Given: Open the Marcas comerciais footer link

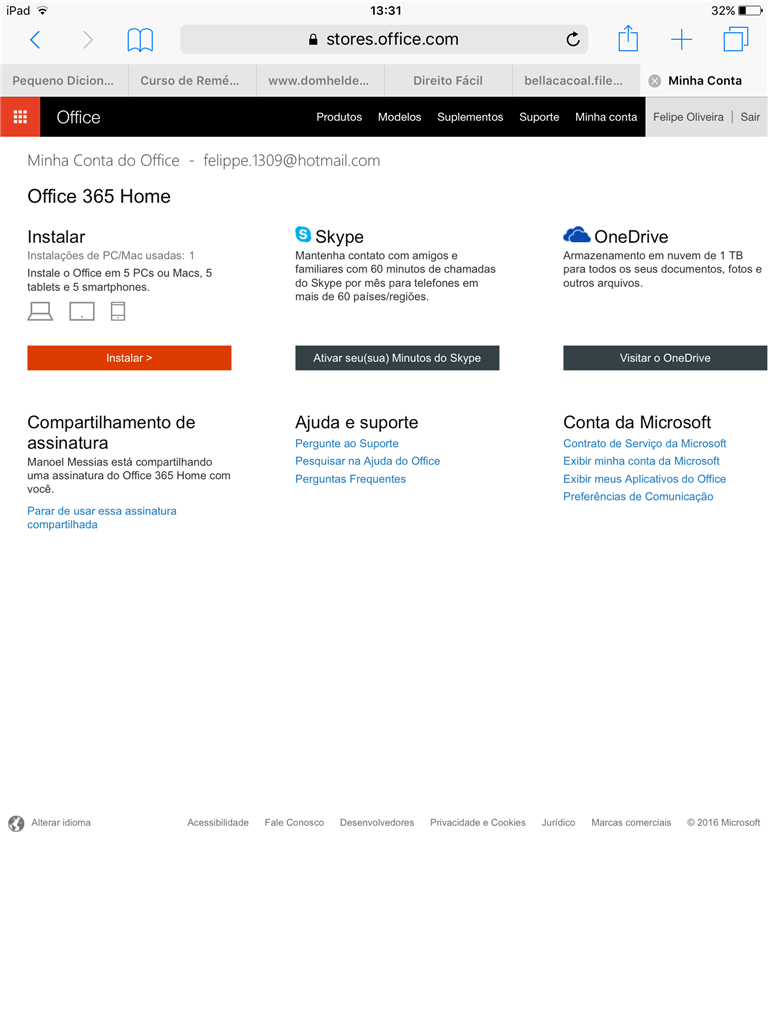Looking at the screenshot, I should click(x=631, y=823).
